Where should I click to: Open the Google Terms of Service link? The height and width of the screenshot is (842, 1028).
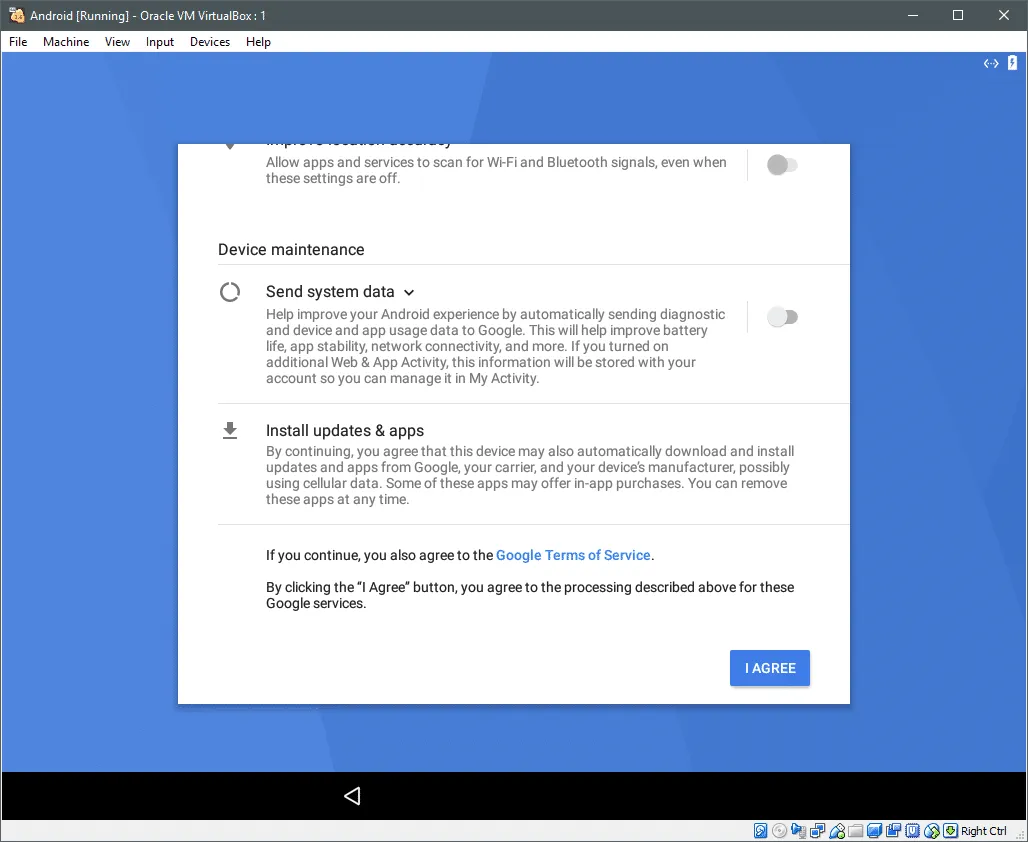573,555
